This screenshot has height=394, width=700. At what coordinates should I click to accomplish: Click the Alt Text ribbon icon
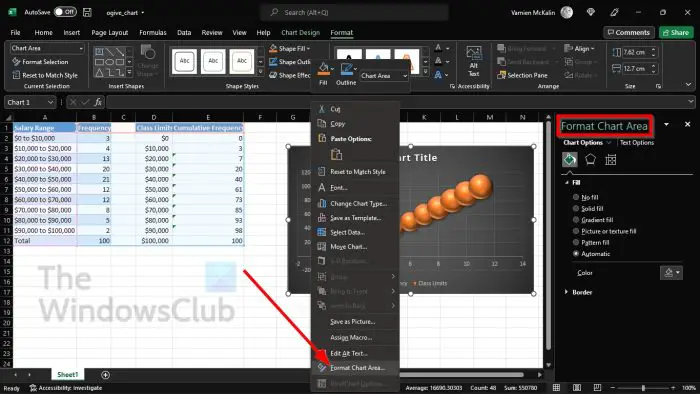474,61
